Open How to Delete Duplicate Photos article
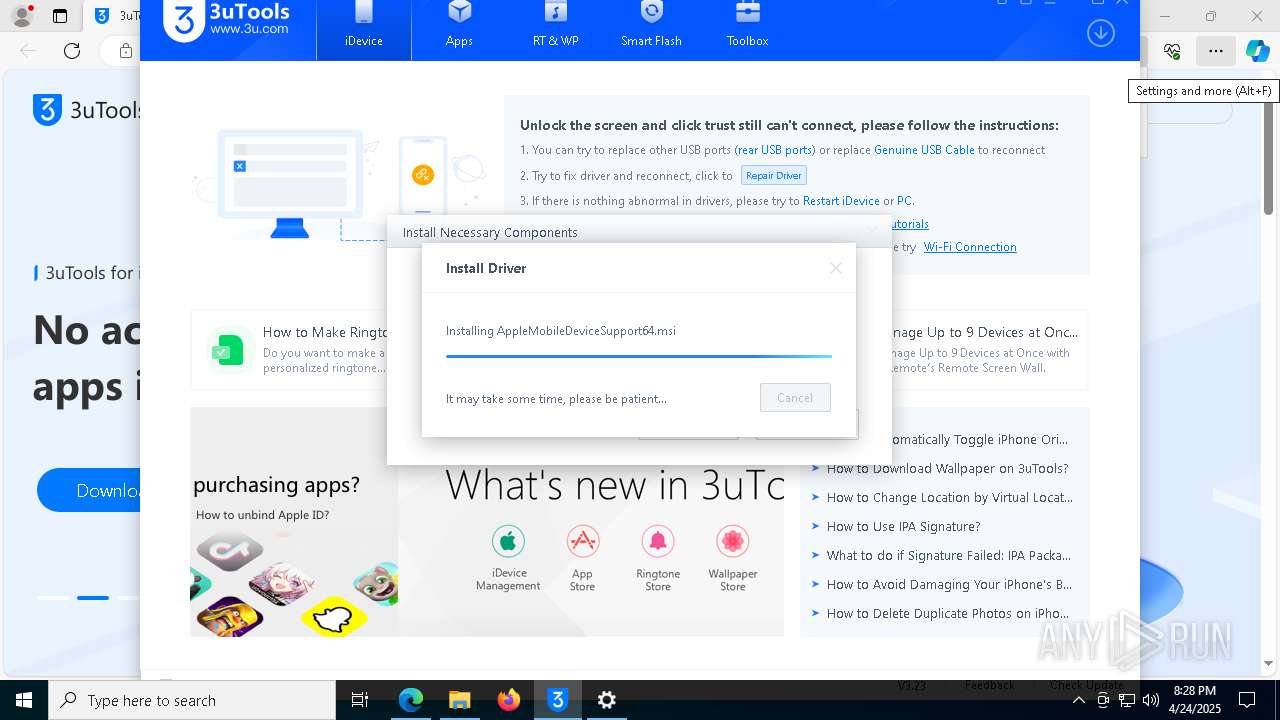This screenshot has height=720, width=1280. (947, 613)
